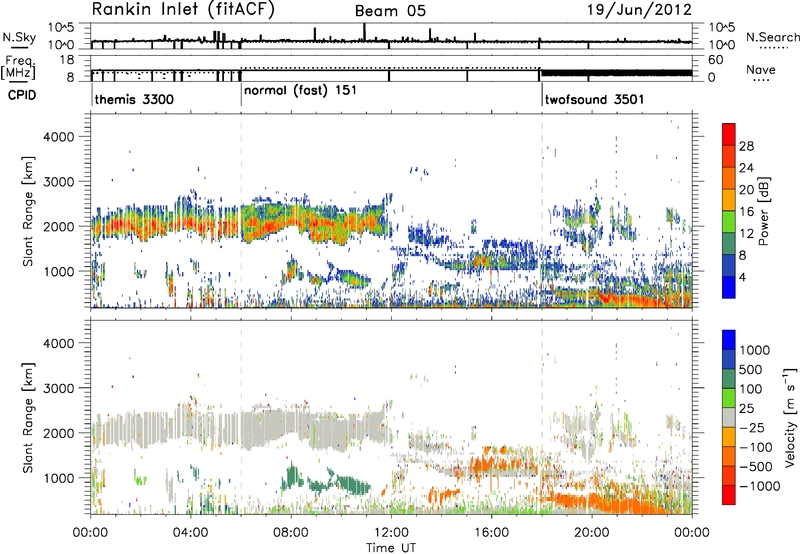Viewport: 800px width, 554px height.
Task: Click the 'Freq. [MHz]' axis label
Action: 18,68
